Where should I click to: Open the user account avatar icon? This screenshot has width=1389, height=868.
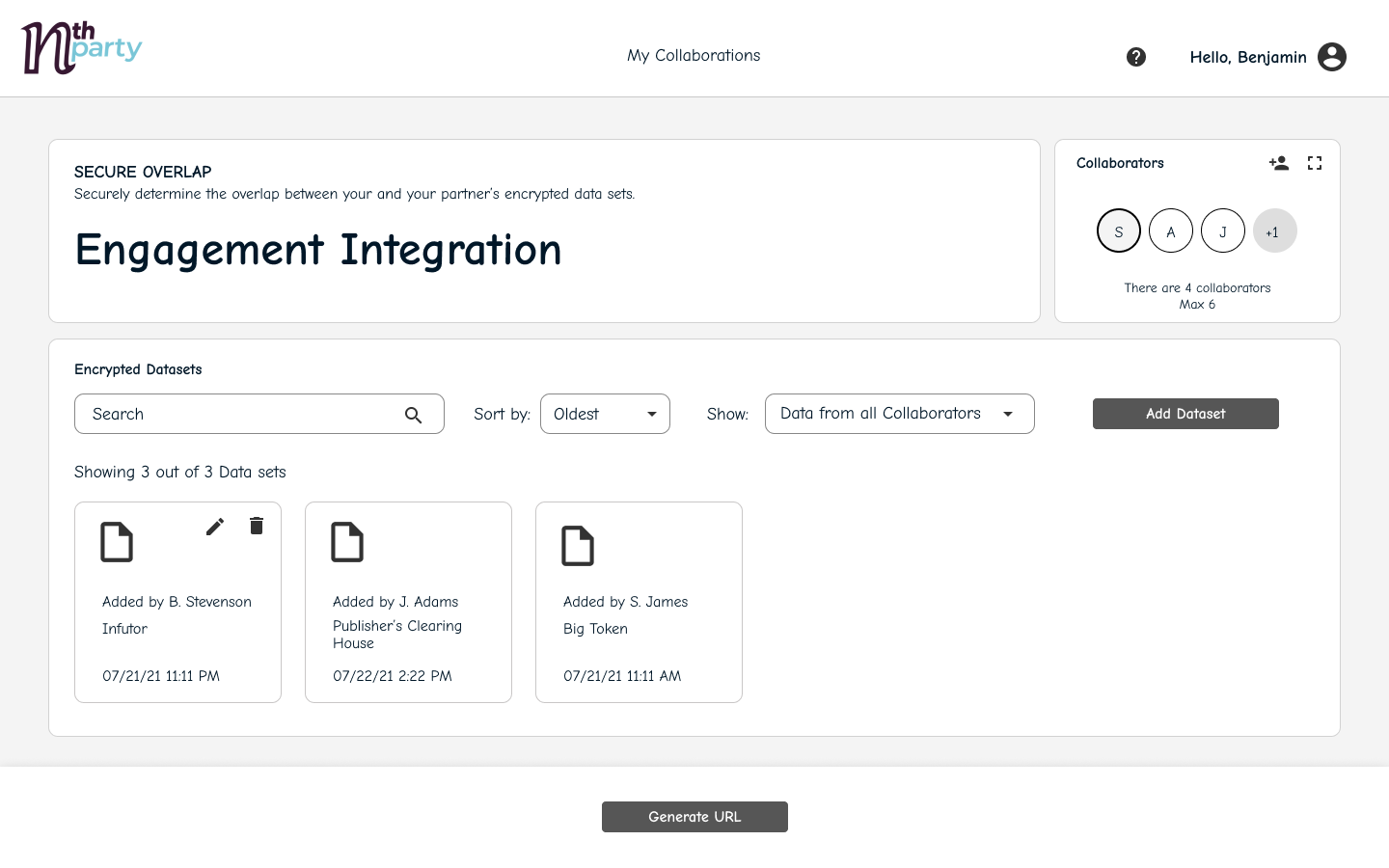1332,57
